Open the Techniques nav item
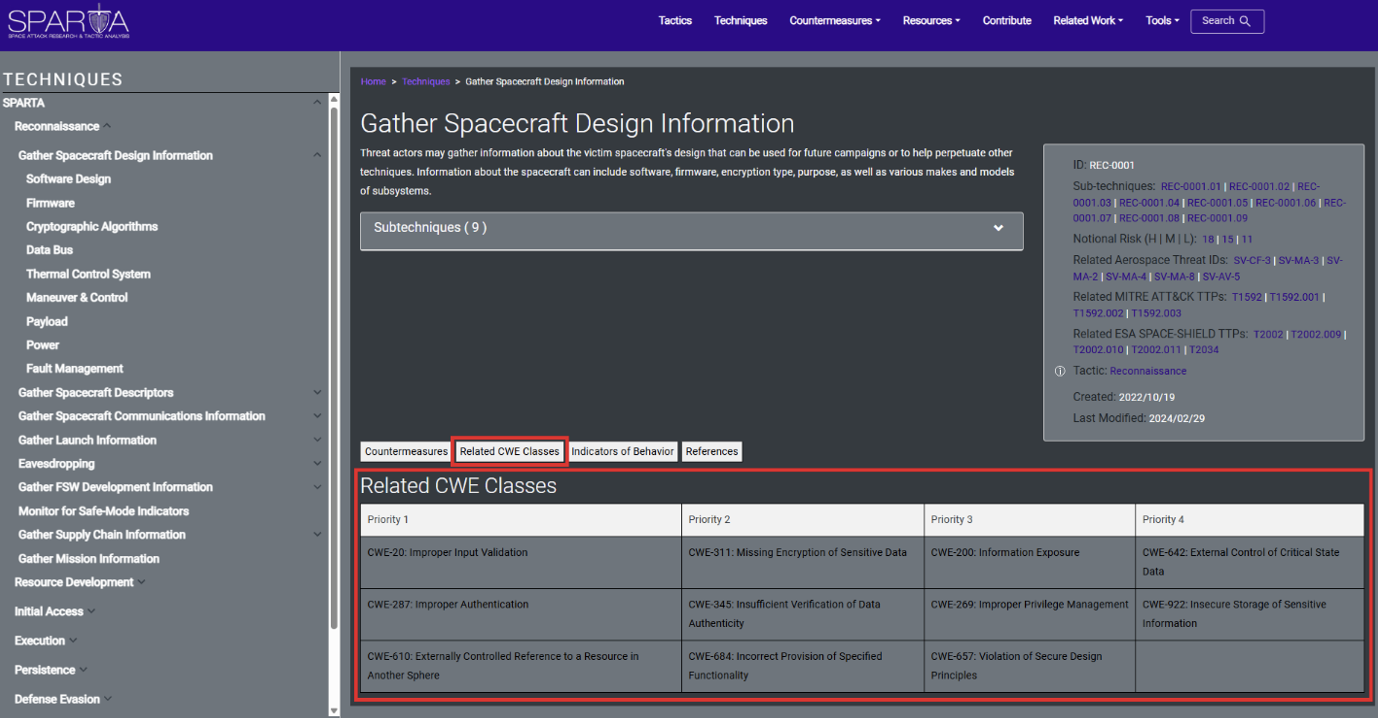Image resolution: width=1378 pixels, height=718 pixels. pos(741,21)
